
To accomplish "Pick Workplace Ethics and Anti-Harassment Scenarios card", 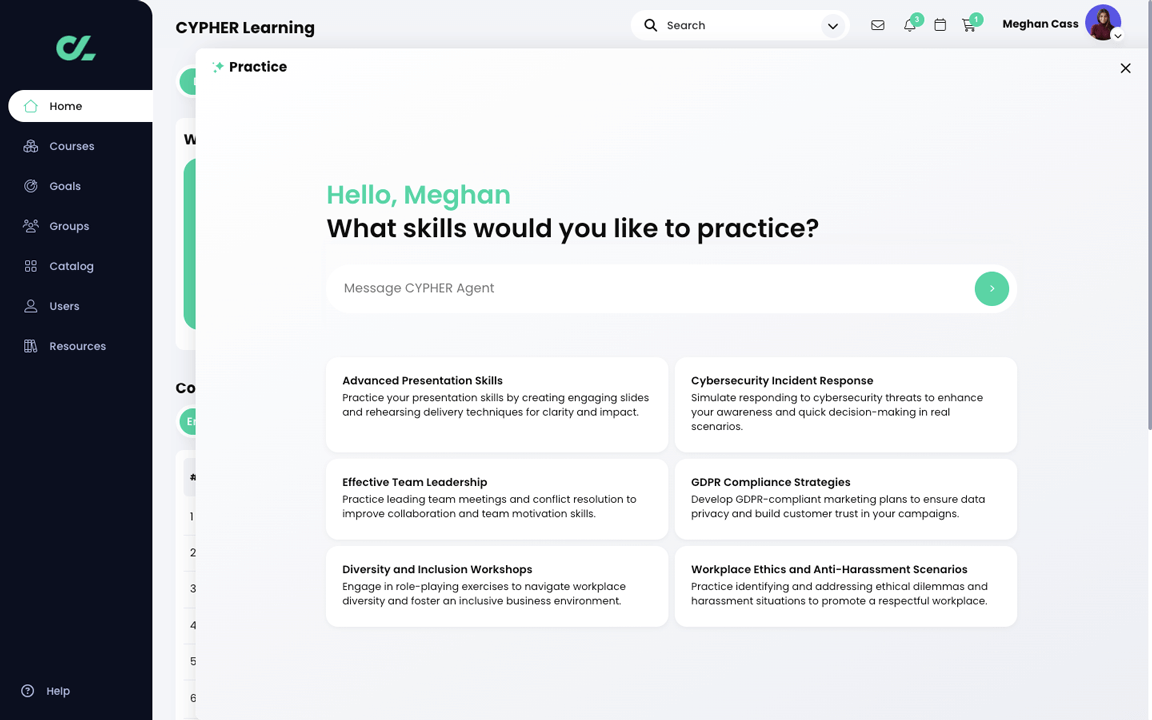I will click(x=846, y=586).
